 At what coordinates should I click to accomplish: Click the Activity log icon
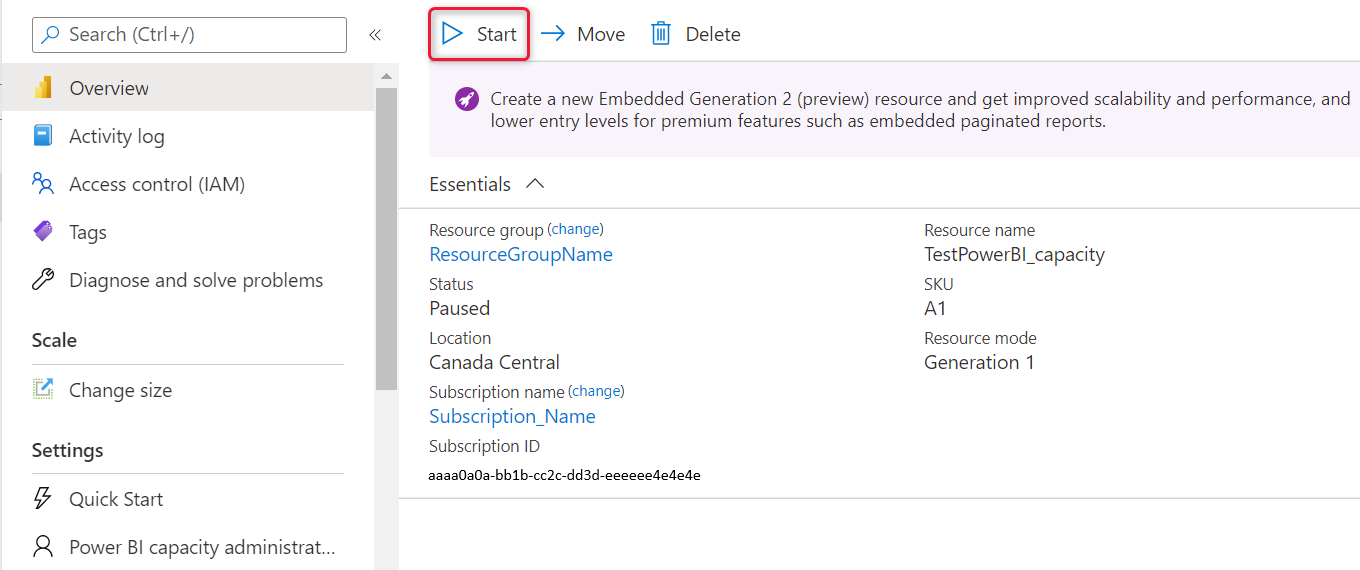pos(43,136)
